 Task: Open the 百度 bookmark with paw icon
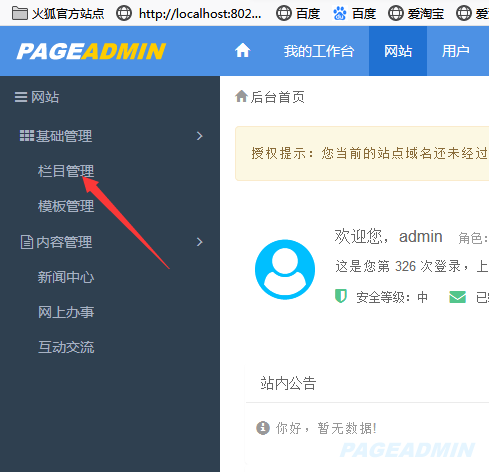[x=354, y=14]
